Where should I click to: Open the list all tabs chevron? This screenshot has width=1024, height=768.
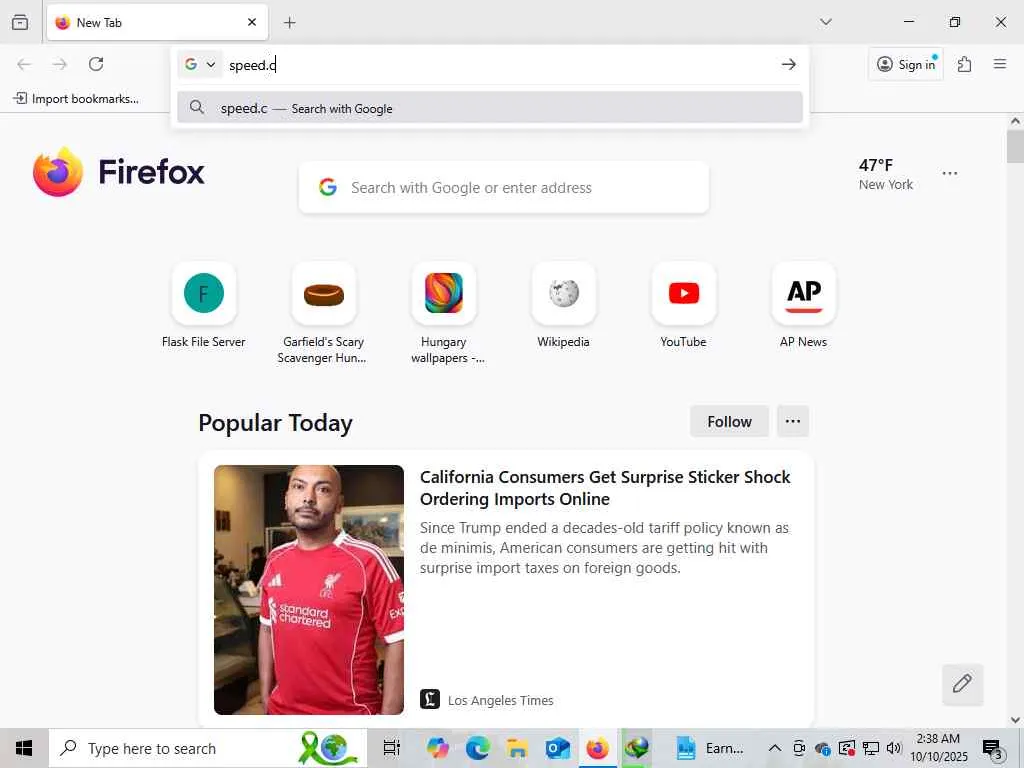coord(825,22)
